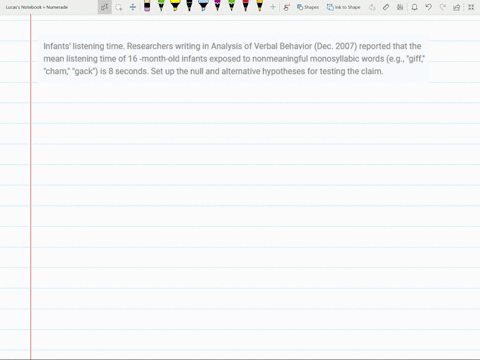Add a new pen with plus icon

coord(273,7)
